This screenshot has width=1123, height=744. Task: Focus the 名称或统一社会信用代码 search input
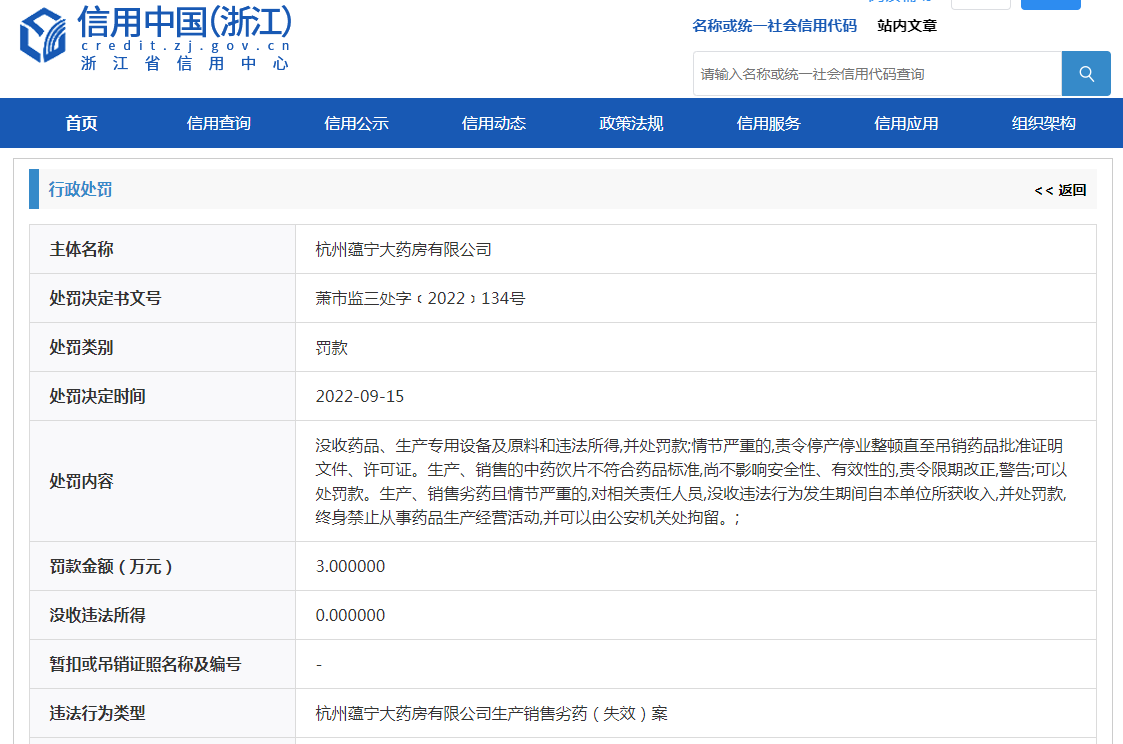pos(877,74)
